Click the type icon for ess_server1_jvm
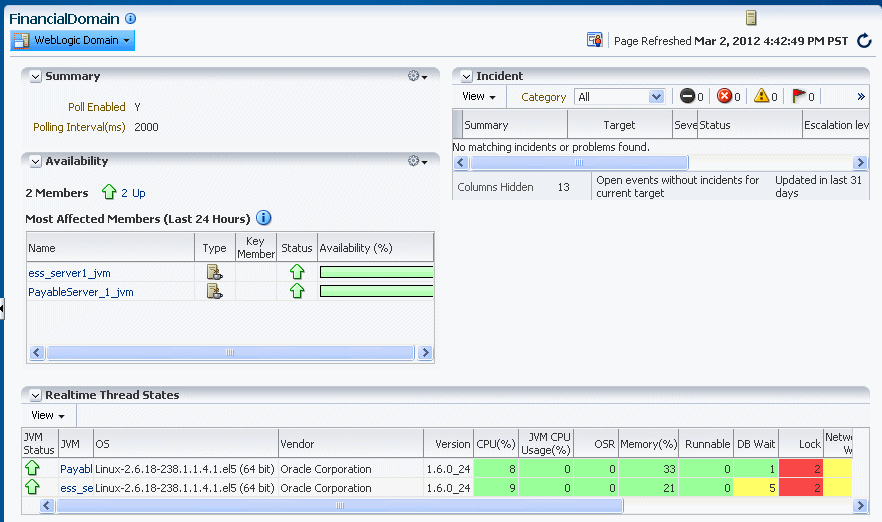This screenshot has height=522, width=882. [x=214, y=272]
